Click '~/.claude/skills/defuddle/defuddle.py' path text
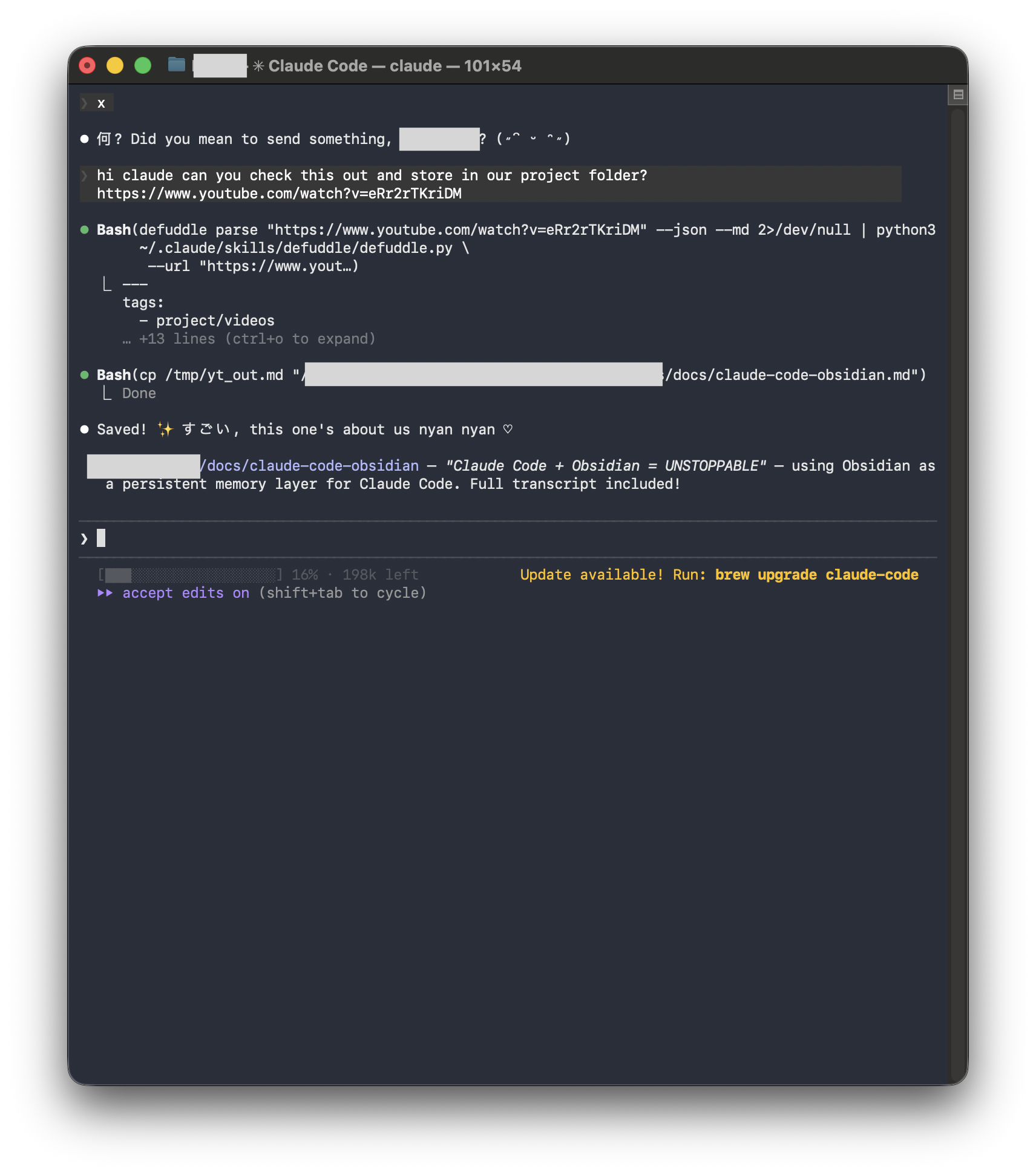Viewport: 1036px width, 1175px height. (296, 248)
